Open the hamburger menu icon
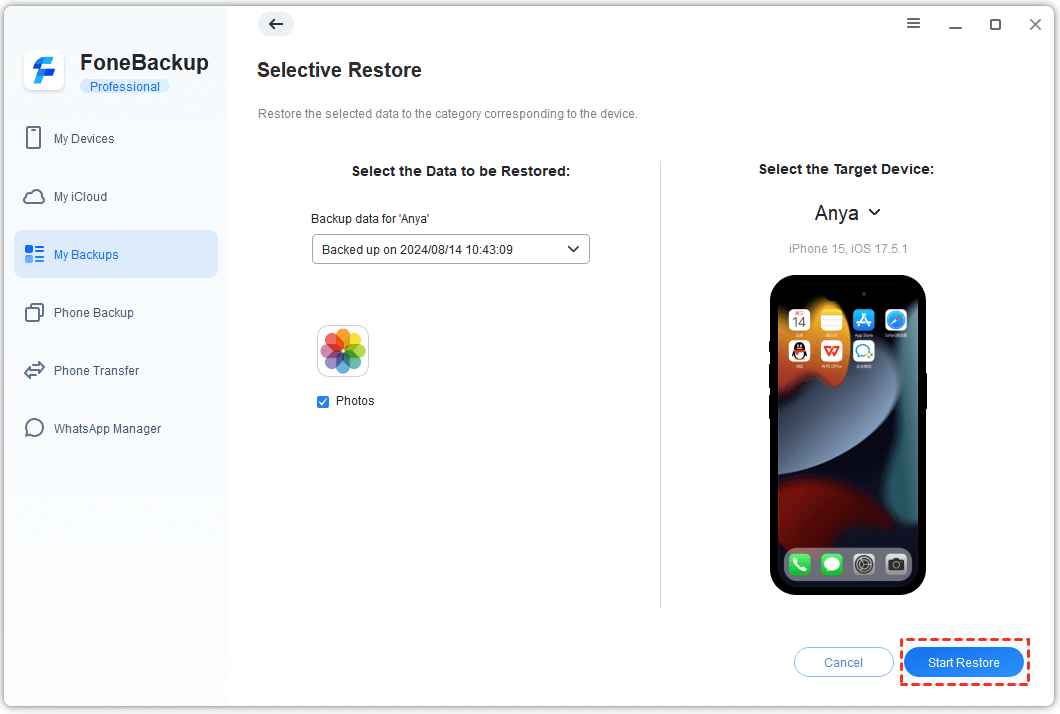Screen dimensions: 1060x714 [x=913, y=24]
